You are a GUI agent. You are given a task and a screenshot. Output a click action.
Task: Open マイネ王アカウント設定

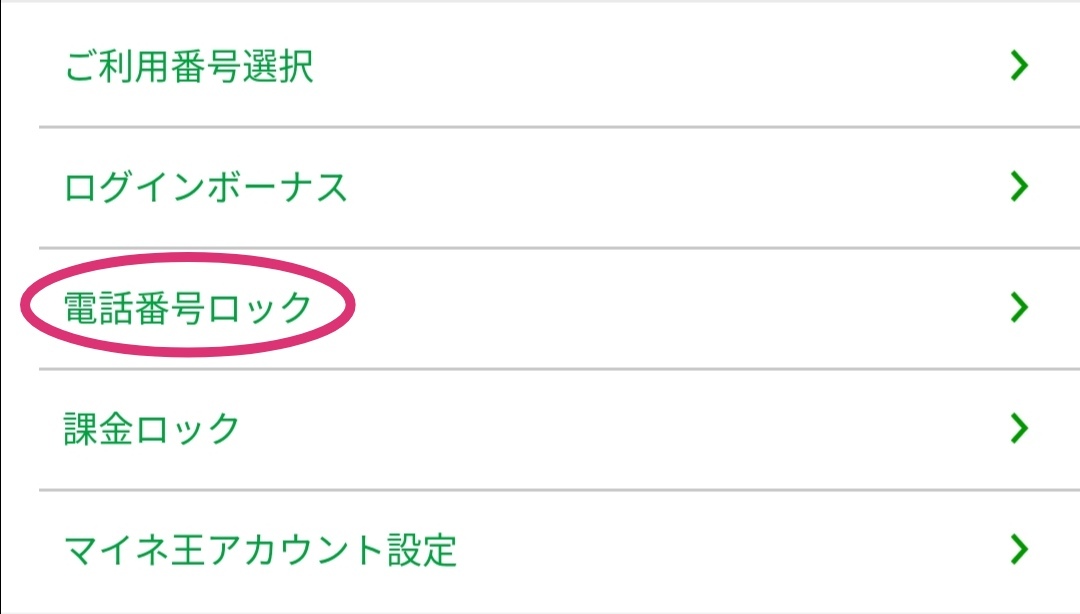coord(540,549)
